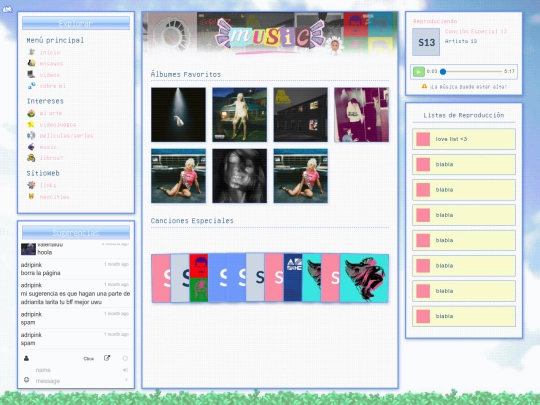
Task: Click the Artista 13 text
Action: (x=461, y=41)
